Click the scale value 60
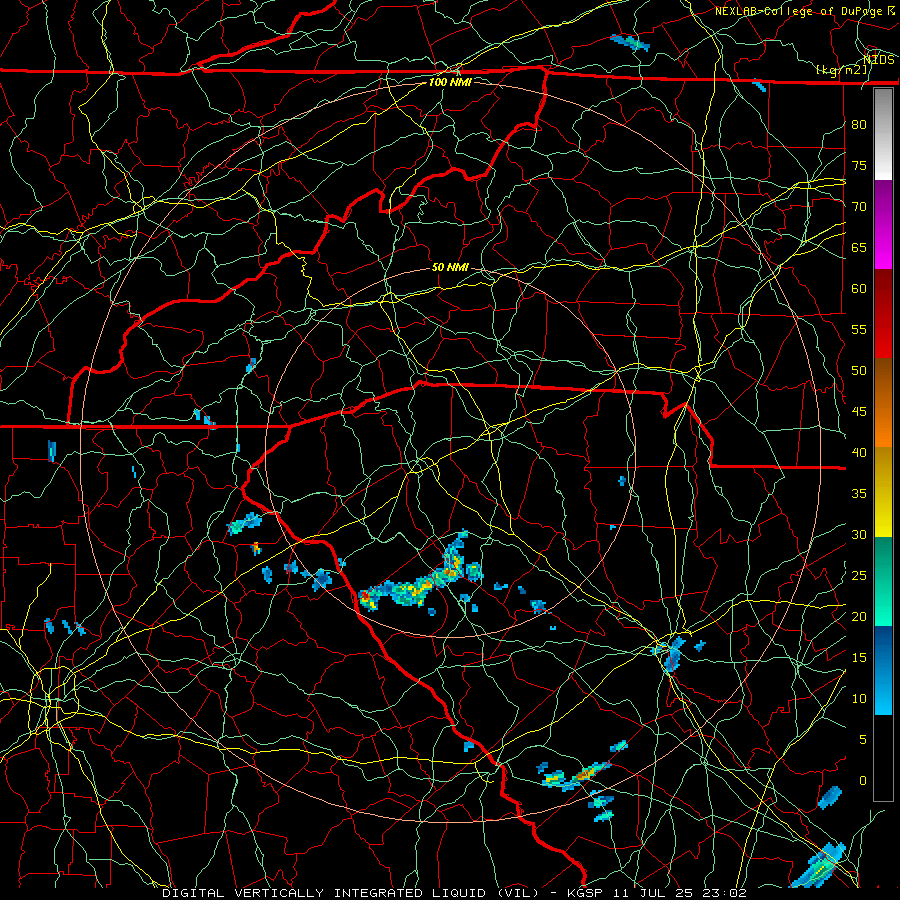This screenshot has height=900, width=900. pos(859,289)
